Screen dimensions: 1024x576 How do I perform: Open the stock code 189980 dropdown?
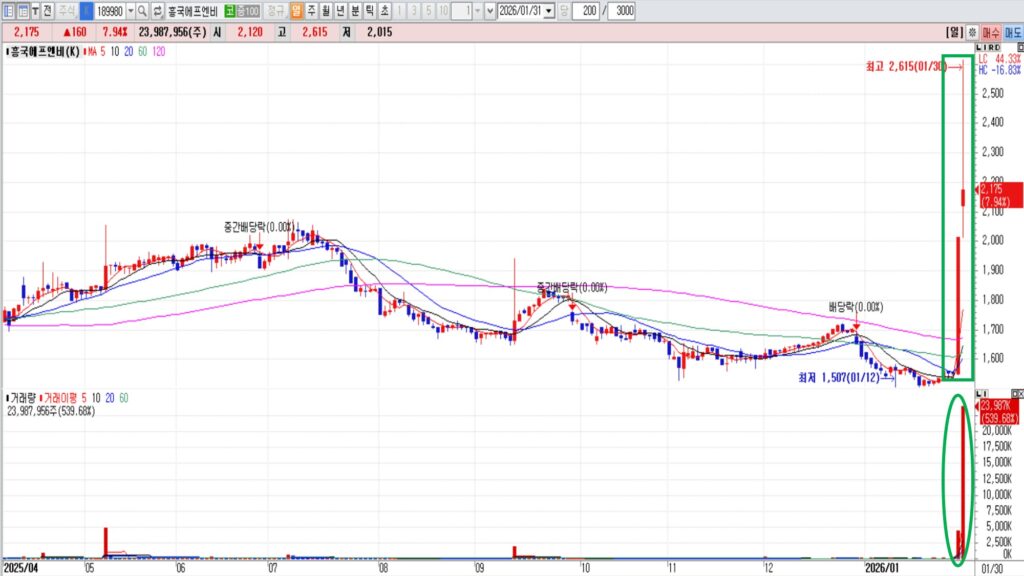(x=130, y=10)
